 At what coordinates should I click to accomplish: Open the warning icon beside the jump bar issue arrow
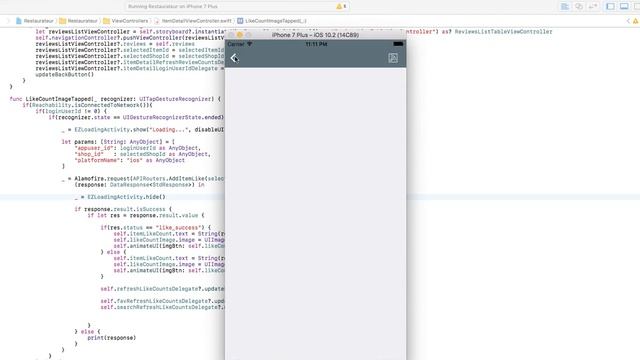click(636, 21)
